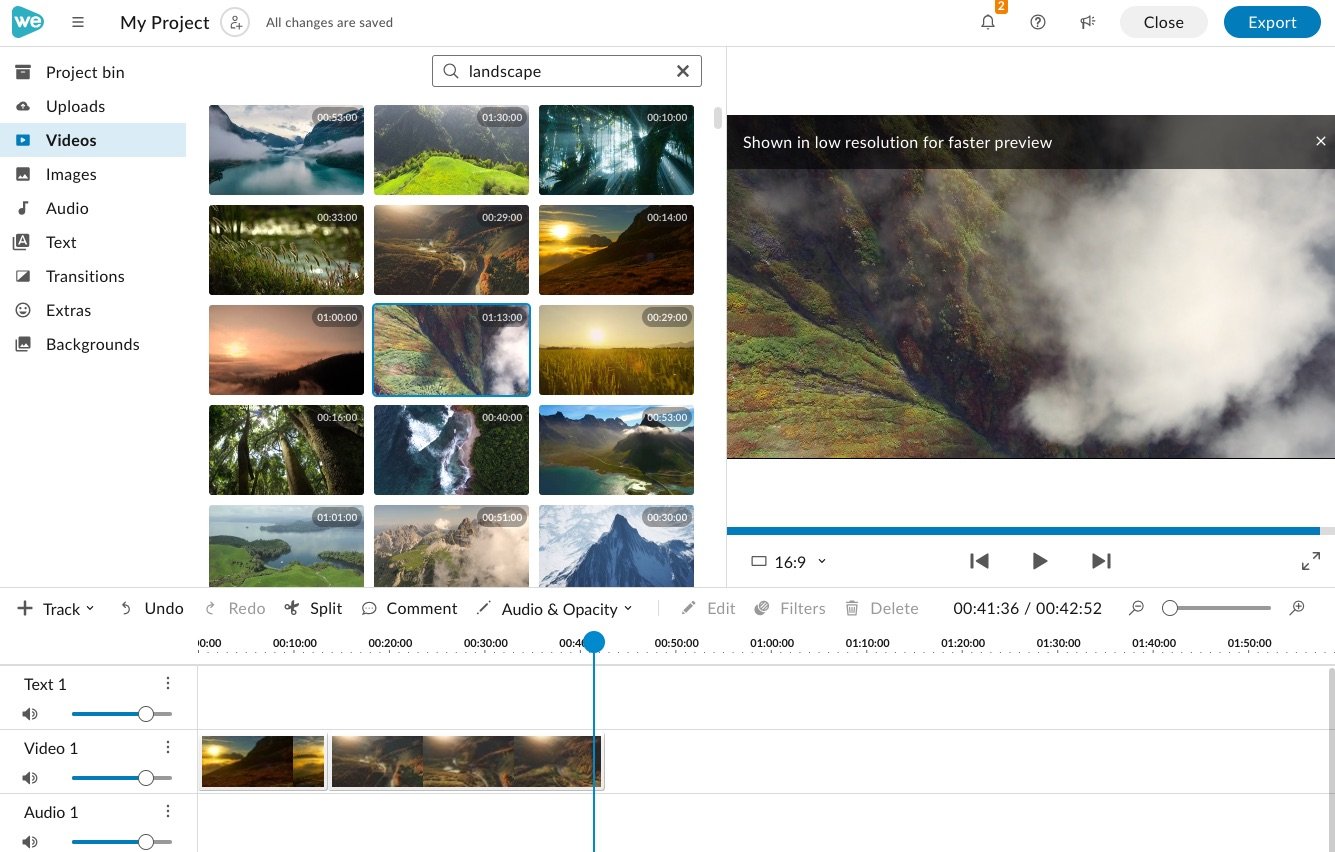Mute the Video 1 track
Image resolution: width=1335 pixels, height=852 pixels.
30,778
